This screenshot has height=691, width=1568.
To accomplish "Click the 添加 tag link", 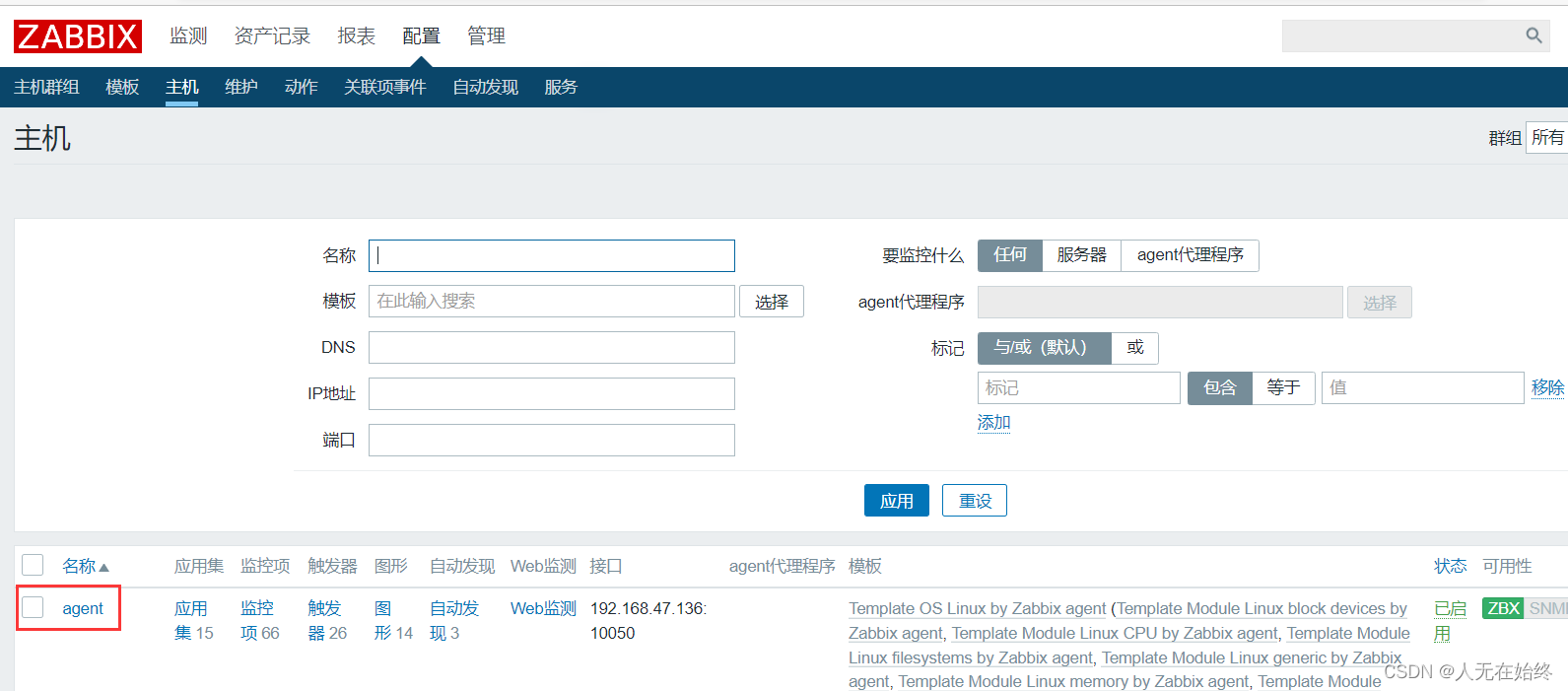I will [993, 422].
